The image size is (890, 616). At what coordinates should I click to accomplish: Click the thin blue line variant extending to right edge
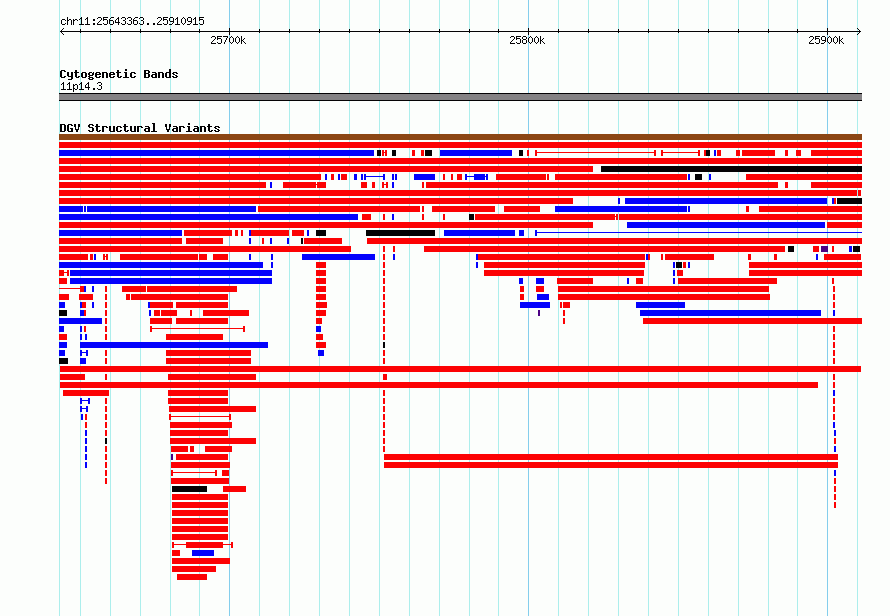pyautogui.click(x=699, y=233)
